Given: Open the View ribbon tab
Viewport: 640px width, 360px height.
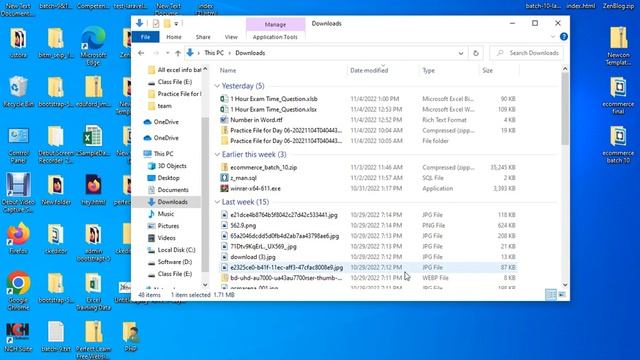Looking at the screenshot, I should tap(231, 37).
